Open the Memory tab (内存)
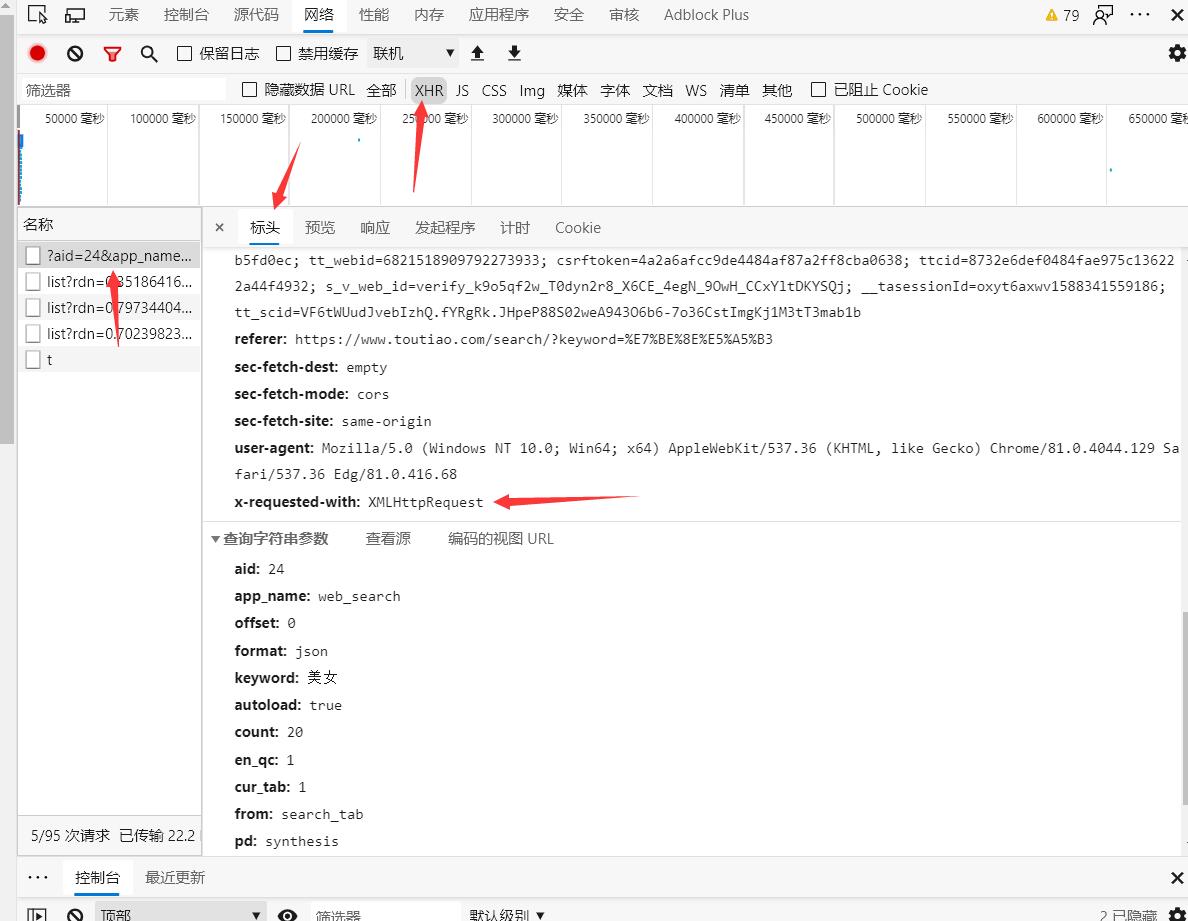1188x921 pixels. coord(429,14)
